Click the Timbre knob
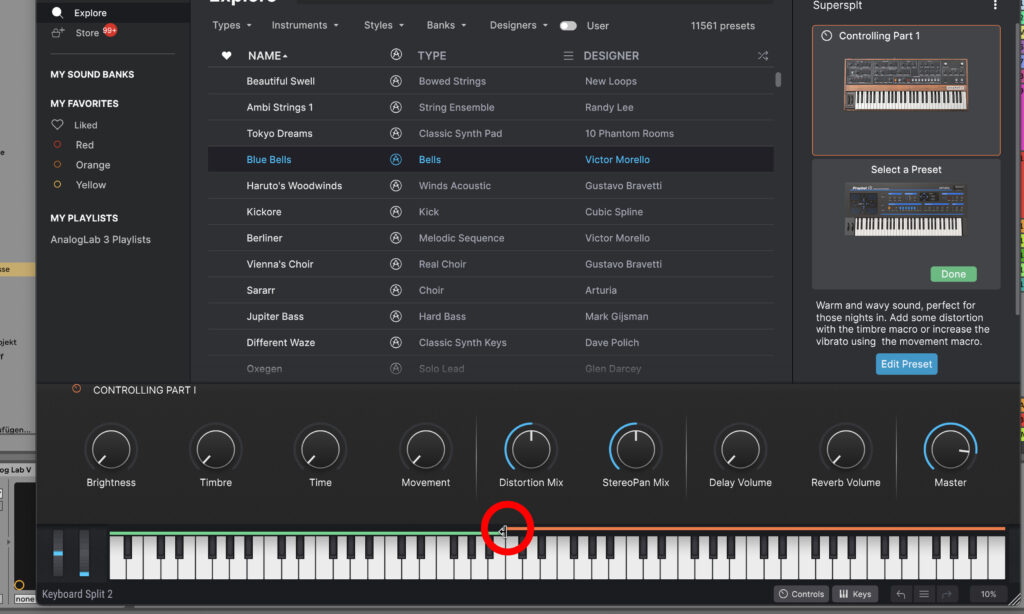 (216, 449)
